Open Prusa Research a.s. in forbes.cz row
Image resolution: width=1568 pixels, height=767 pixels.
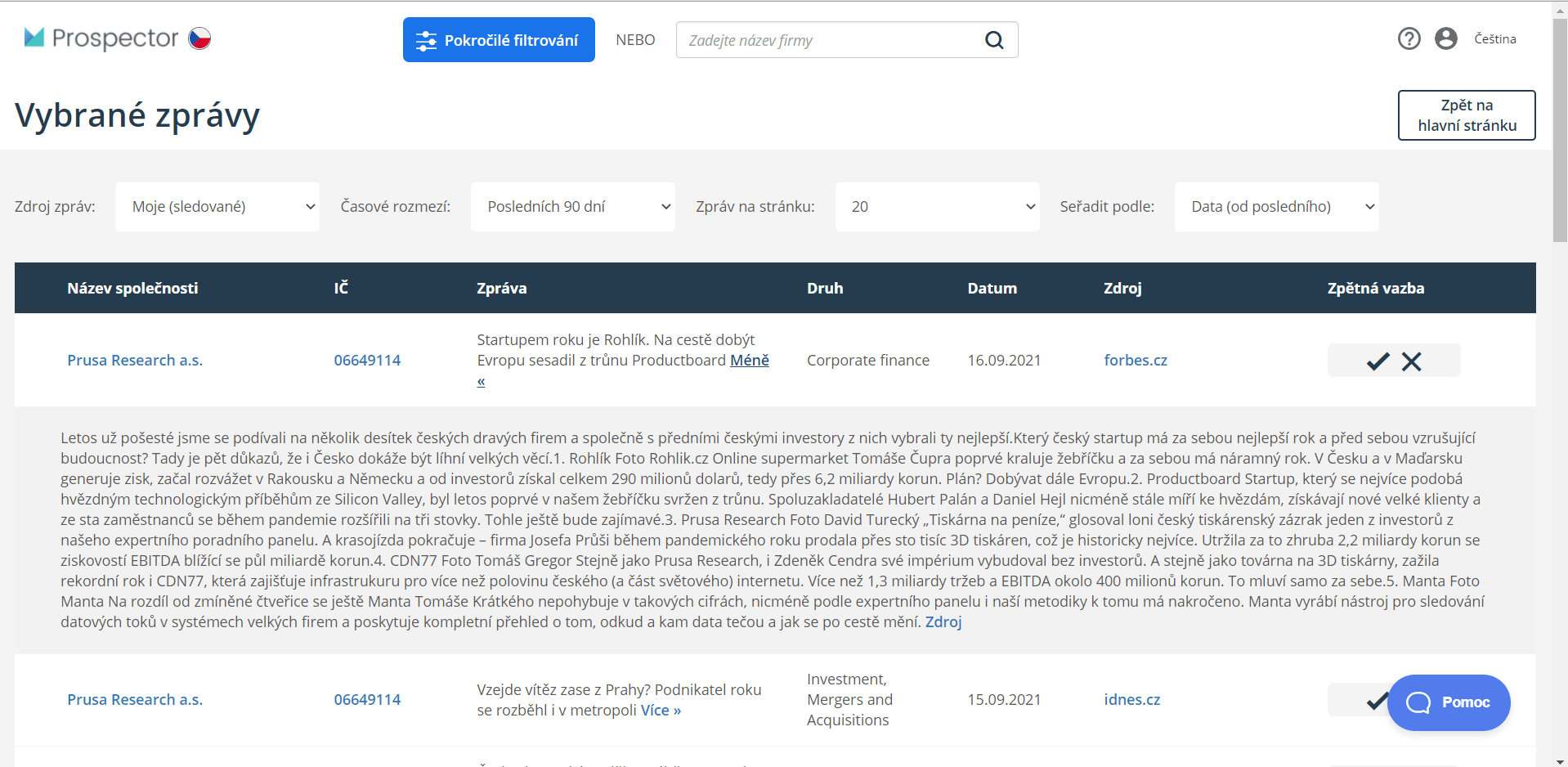[x=135, y=360]
